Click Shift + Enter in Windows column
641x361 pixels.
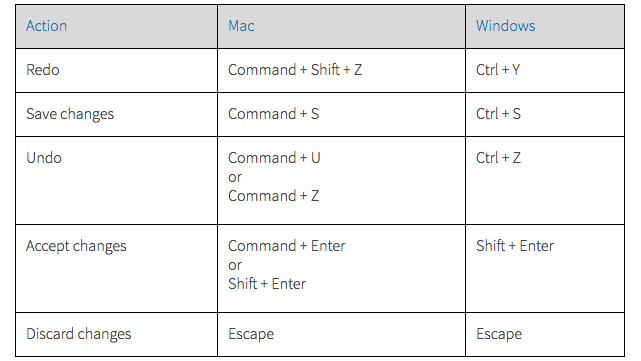point(515,246)
